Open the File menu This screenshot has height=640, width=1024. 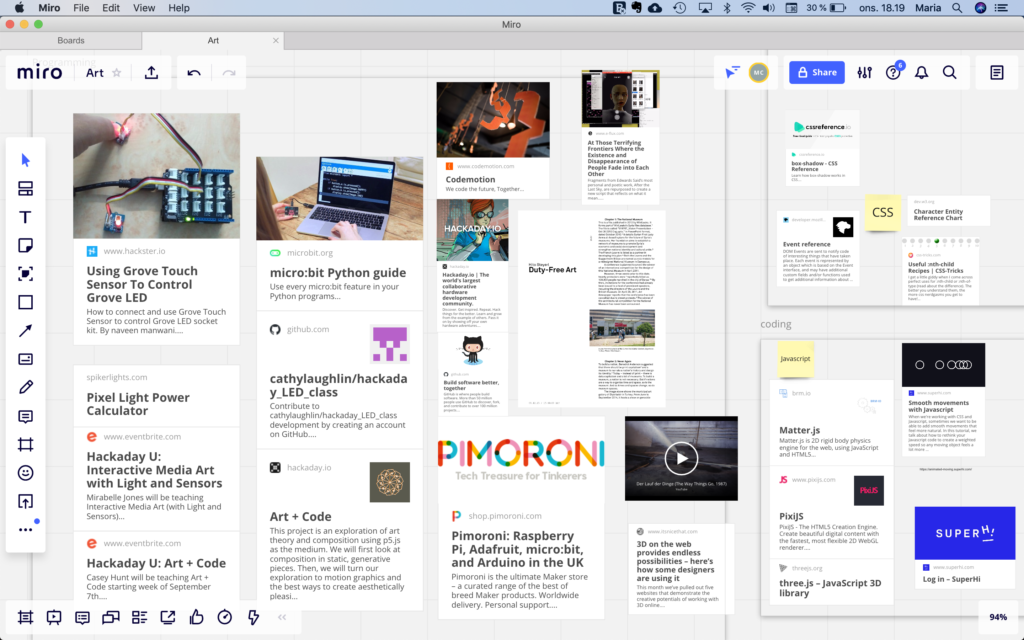pos(81,8)
